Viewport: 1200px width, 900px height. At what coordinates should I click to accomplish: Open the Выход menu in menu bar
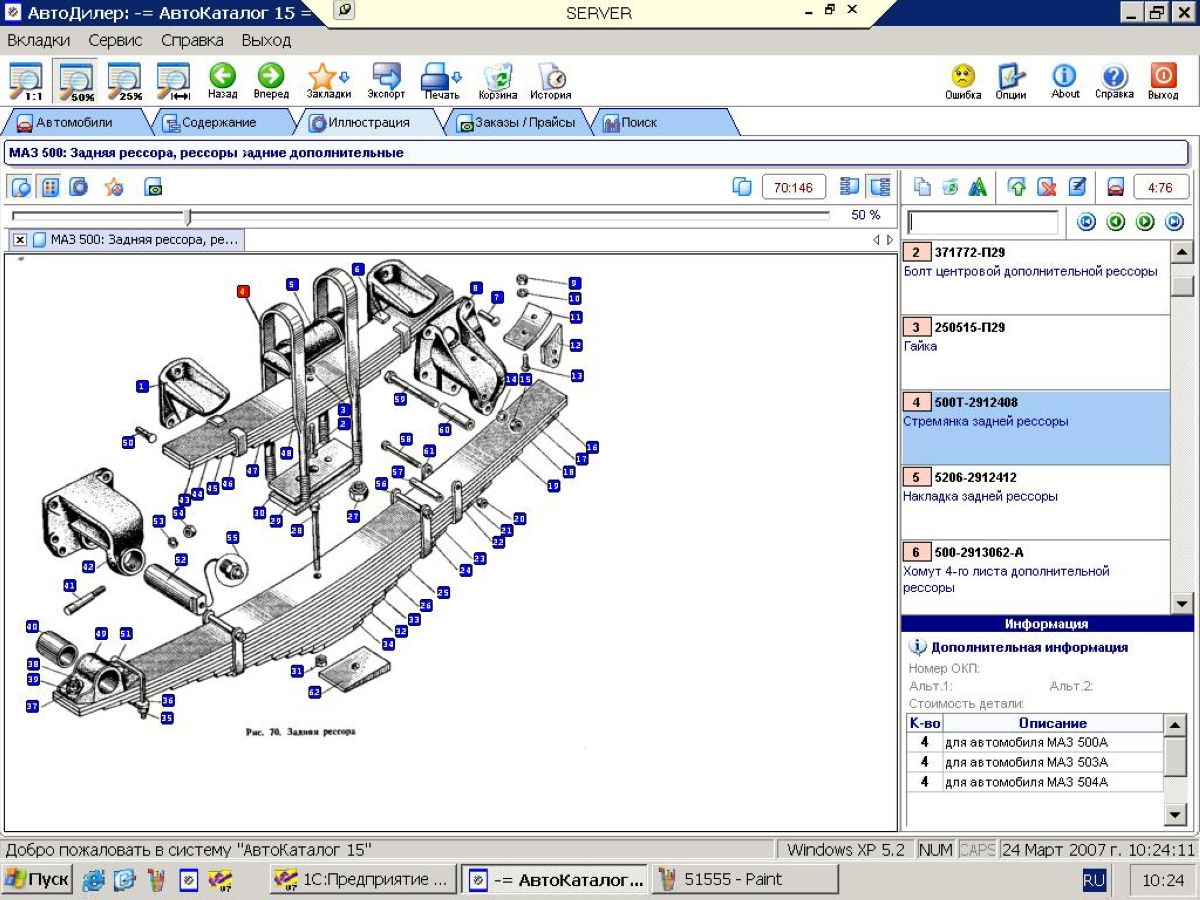click(x=266, y=41)
